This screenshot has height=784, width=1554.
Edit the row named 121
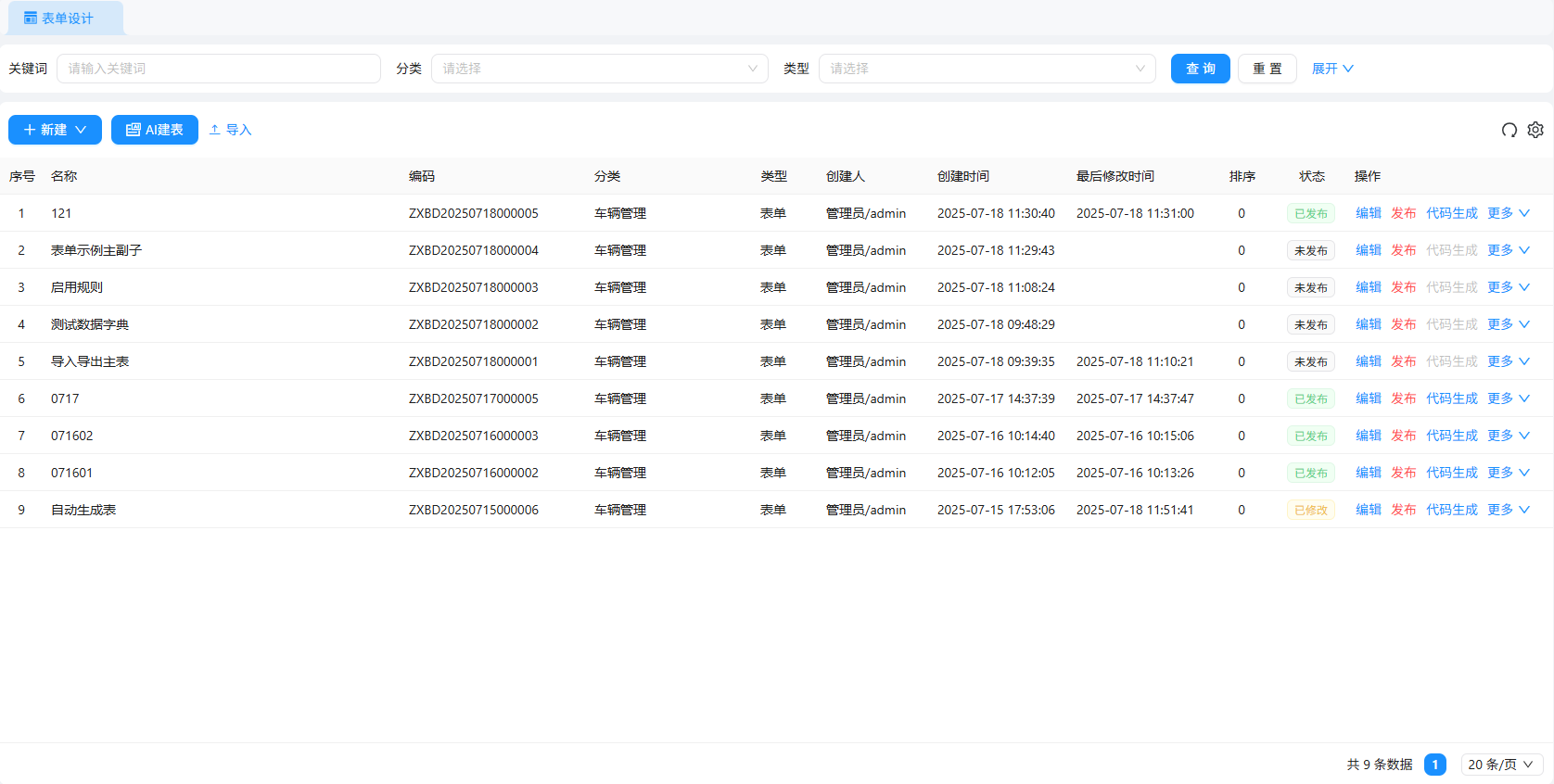point(1368,213)
